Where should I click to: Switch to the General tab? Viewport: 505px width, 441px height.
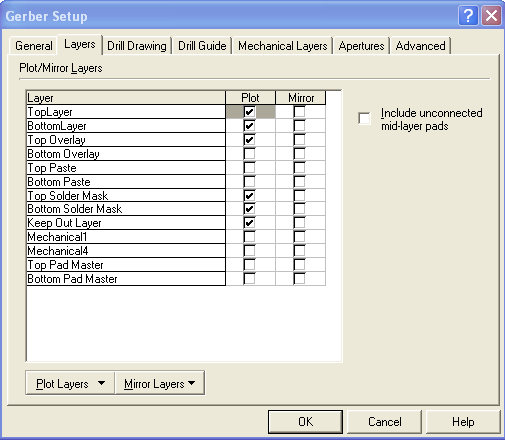click(34, 46)
